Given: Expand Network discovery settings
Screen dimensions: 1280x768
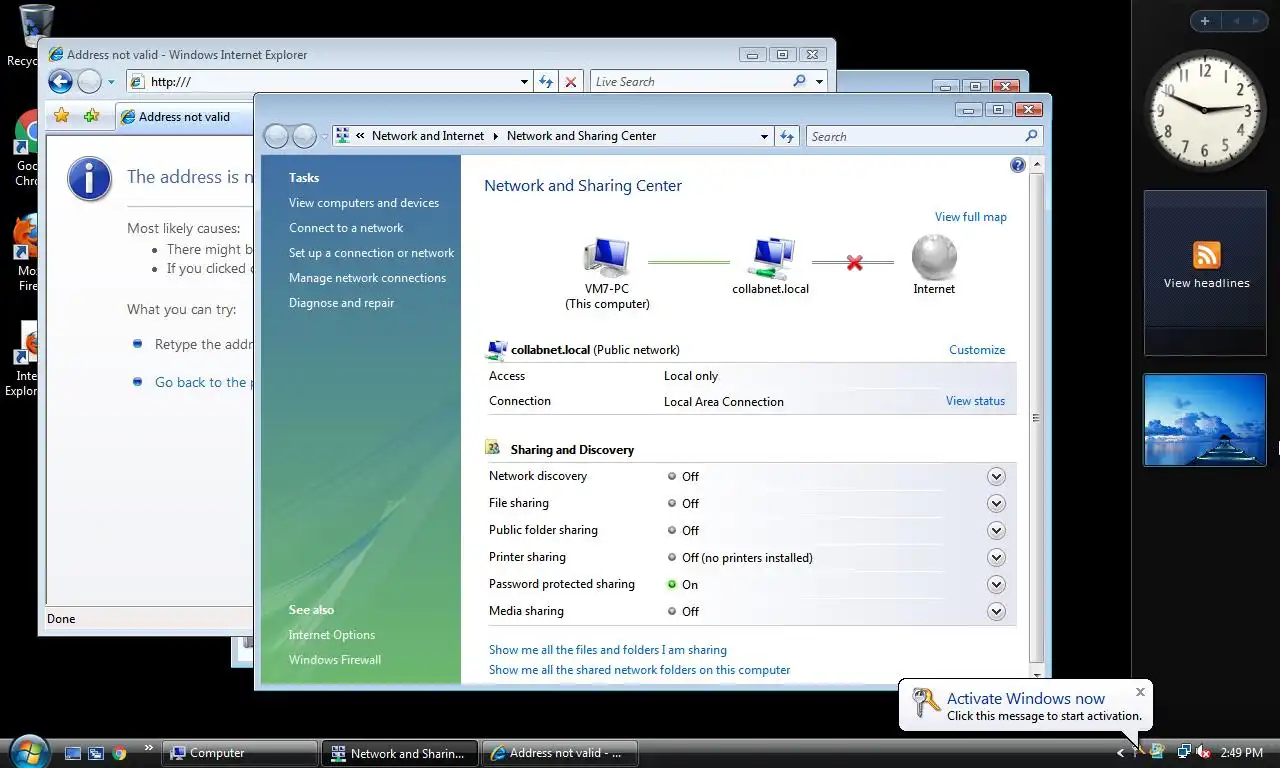Looking at the screenshot, I should [x=996, y=477].
